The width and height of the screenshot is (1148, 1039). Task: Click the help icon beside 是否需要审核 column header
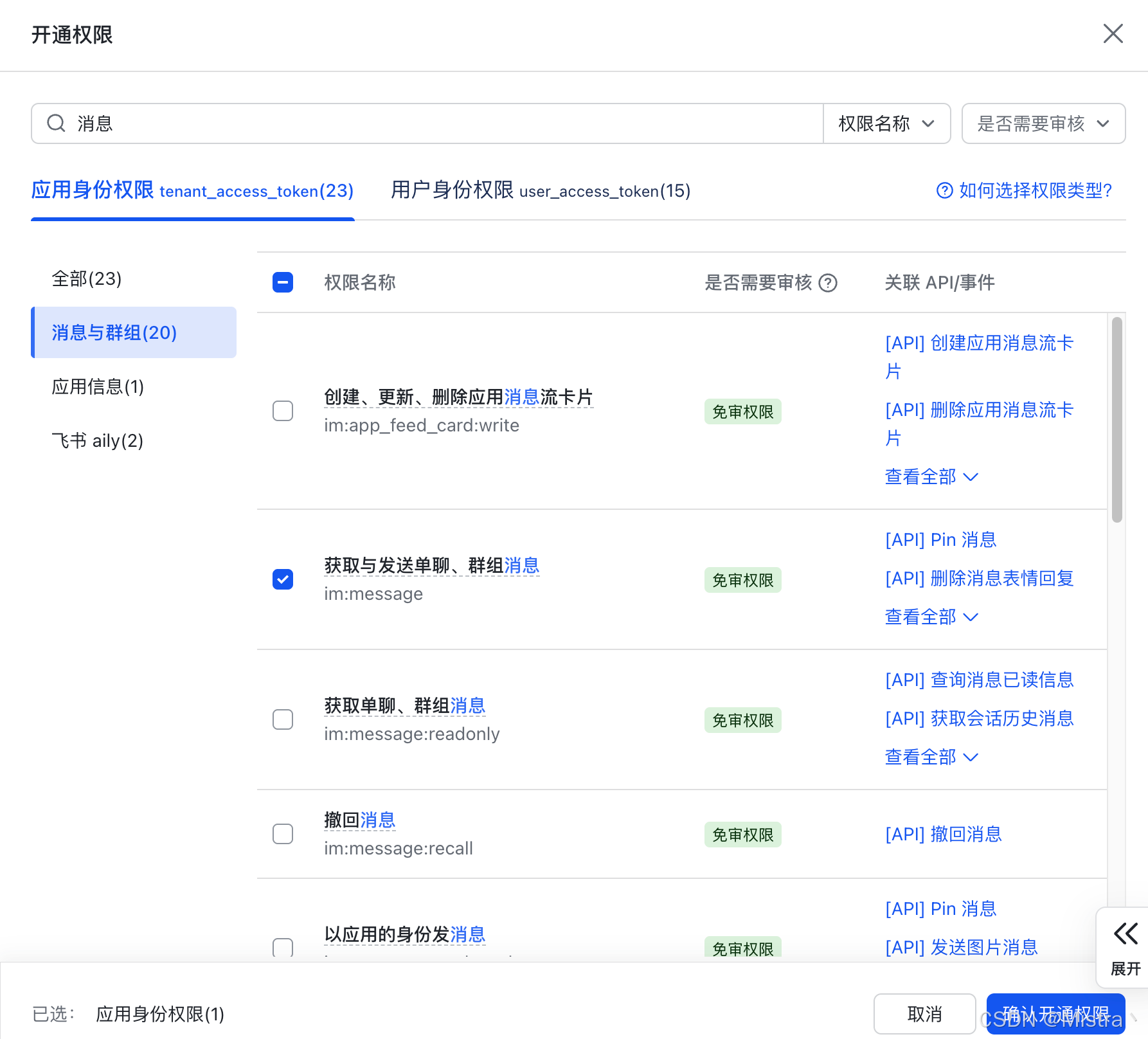pos(829,283)
